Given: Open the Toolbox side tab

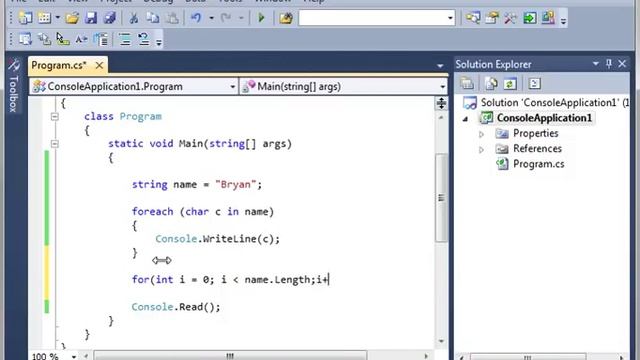Looking at the screenshot, I should tap(13, 86).
